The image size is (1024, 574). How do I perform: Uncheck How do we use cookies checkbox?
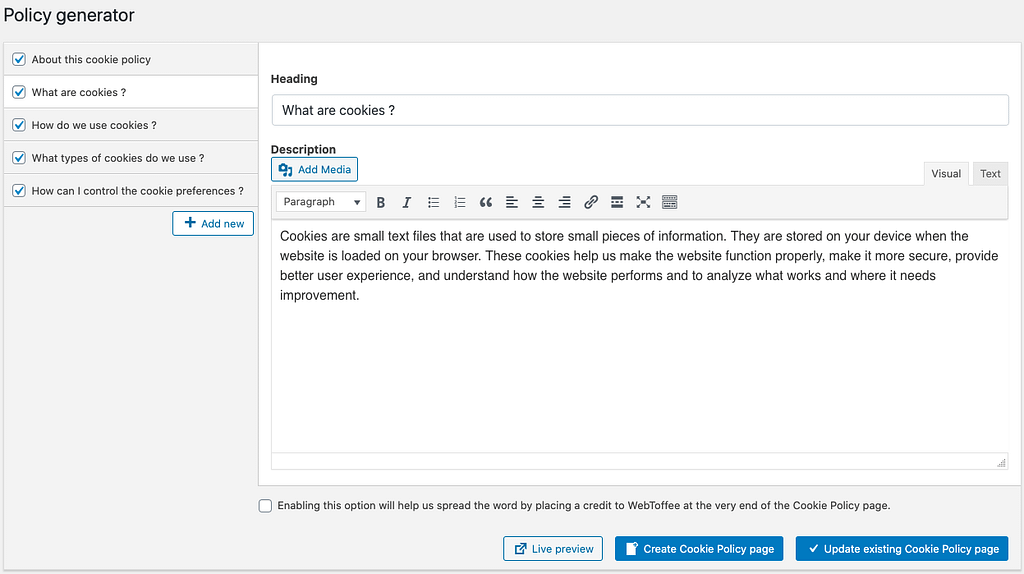pos(19,125)
